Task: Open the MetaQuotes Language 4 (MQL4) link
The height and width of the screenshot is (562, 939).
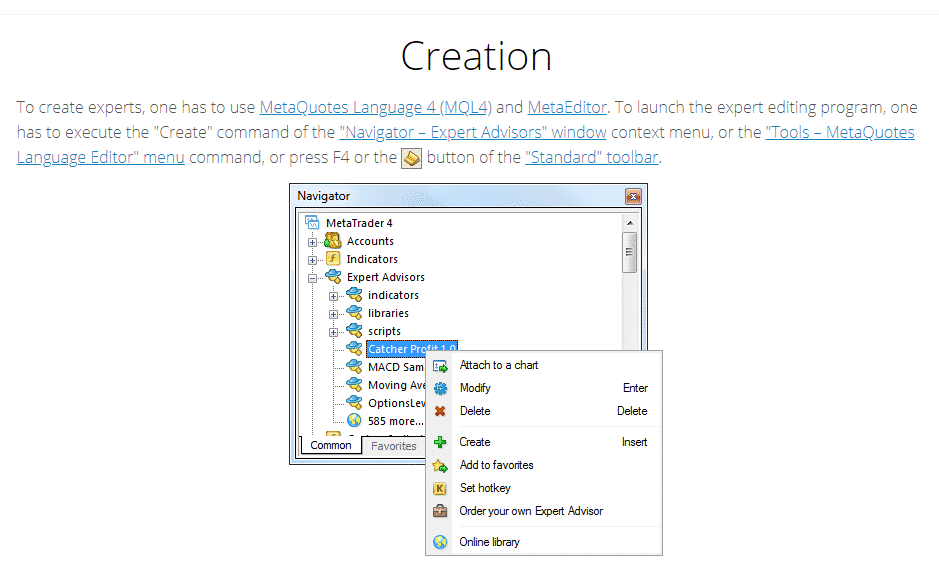Action: coord(375,107)
